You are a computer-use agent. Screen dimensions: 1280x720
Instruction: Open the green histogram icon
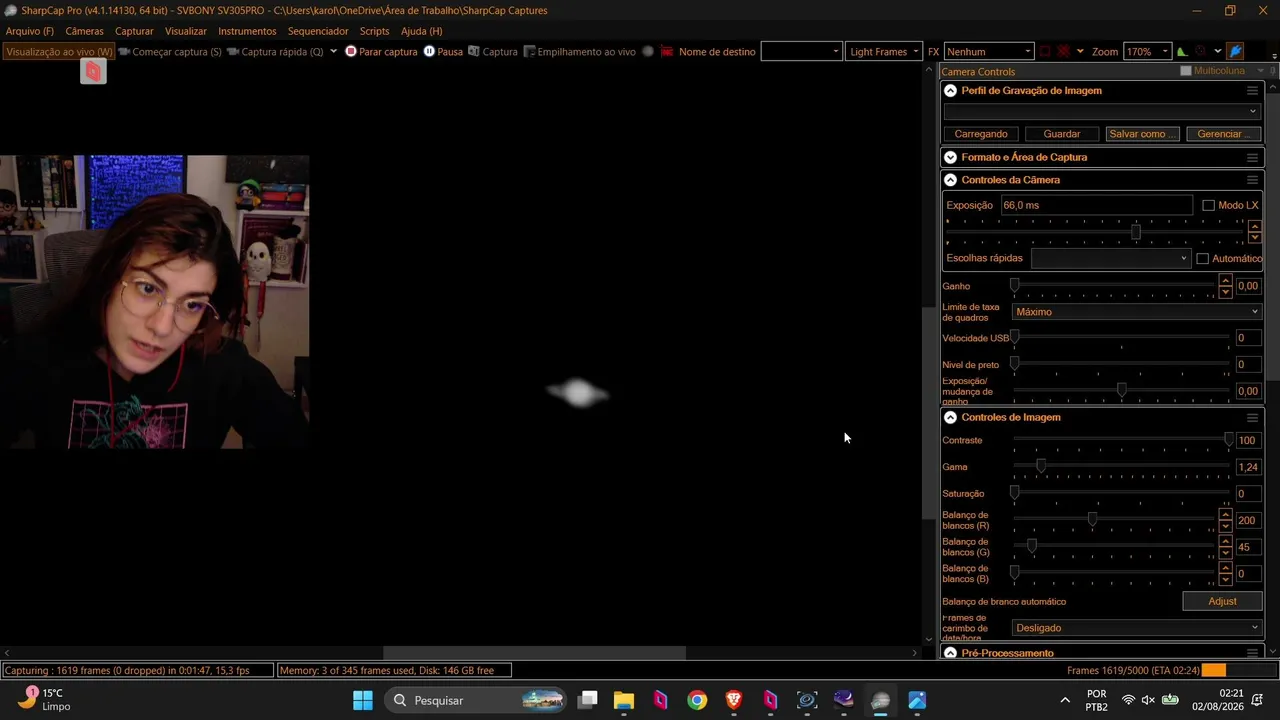(x=1182, y=51)
